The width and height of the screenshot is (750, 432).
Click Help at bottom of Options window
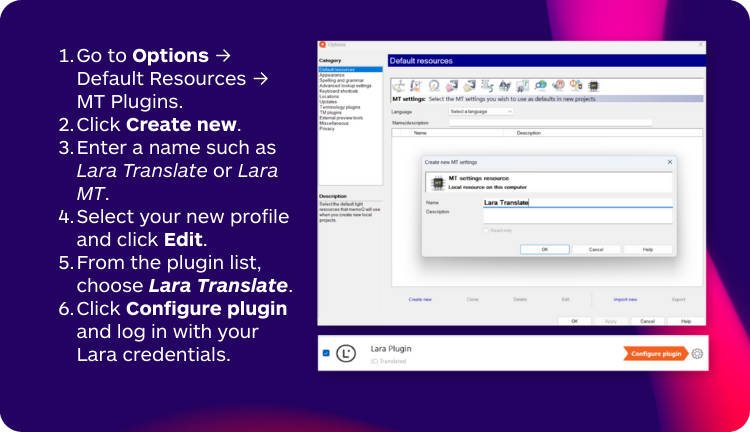[686, 321]
